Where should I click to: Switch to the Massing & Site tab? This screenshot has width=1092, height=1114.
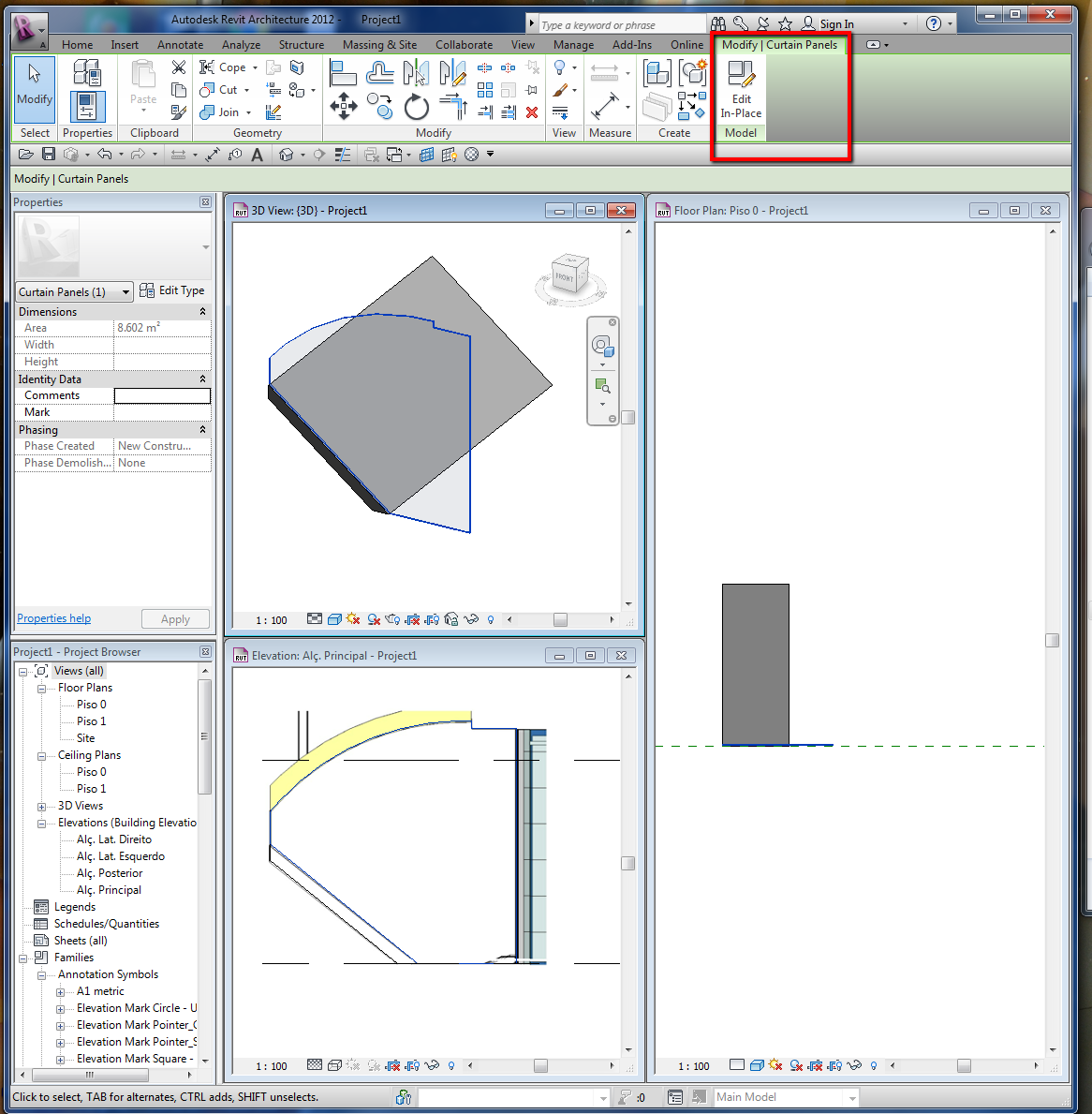(x=379, y=45)
